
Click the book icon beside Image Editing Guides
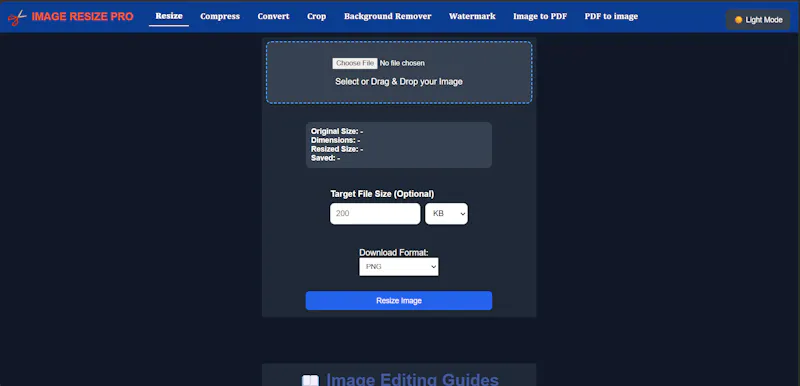[x=310, y=380]
